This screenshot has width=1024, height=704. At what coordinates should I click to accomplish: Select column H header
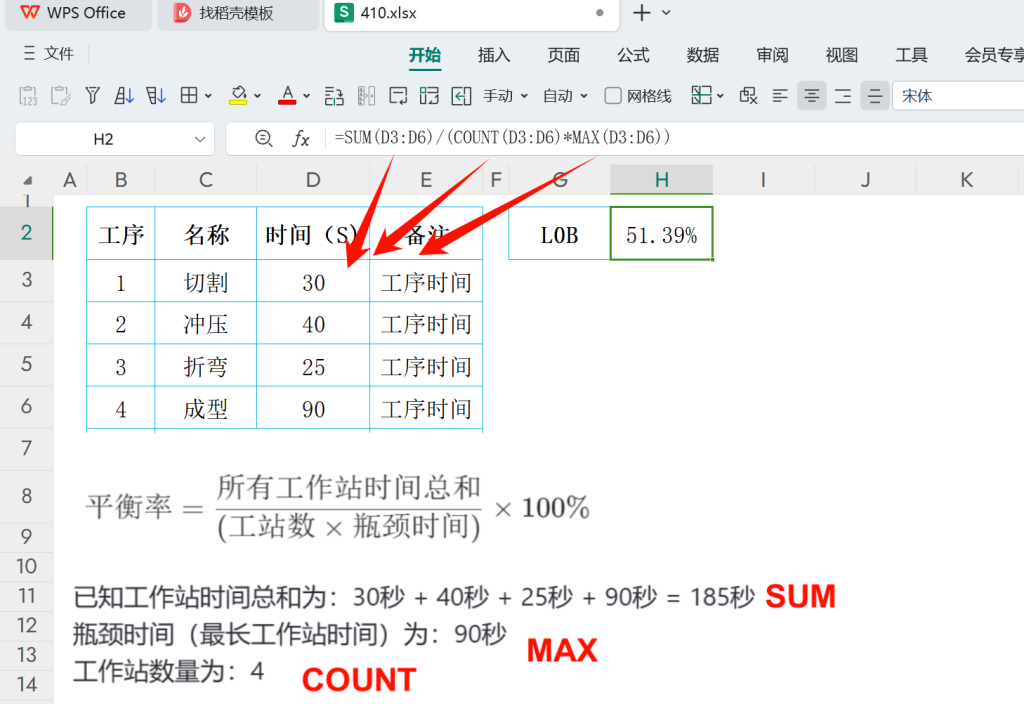coord(662,180)
